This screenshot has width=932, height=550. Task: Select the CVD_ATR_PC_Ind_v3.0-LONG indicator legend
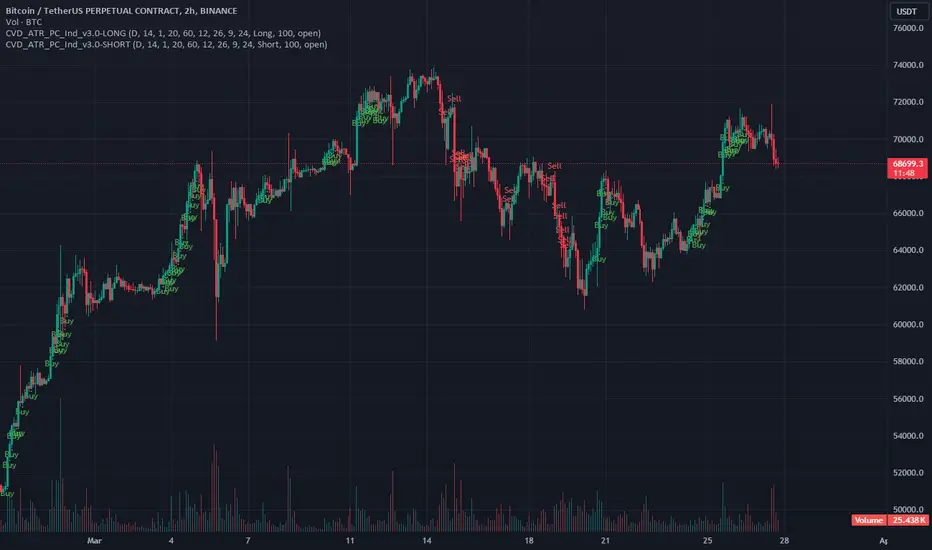point(163,33)
